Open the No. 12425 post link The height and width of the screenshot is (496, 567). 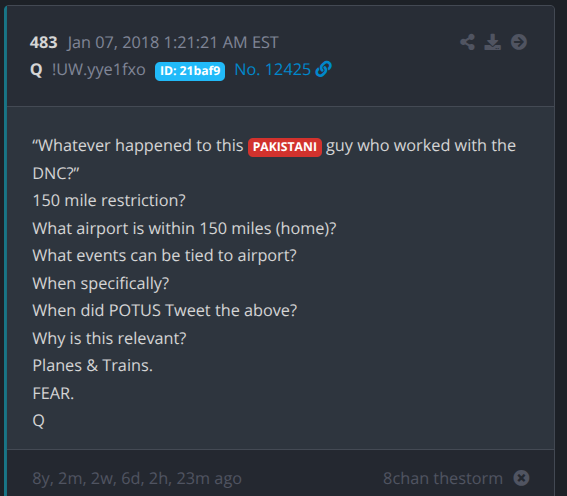point(272,69)
